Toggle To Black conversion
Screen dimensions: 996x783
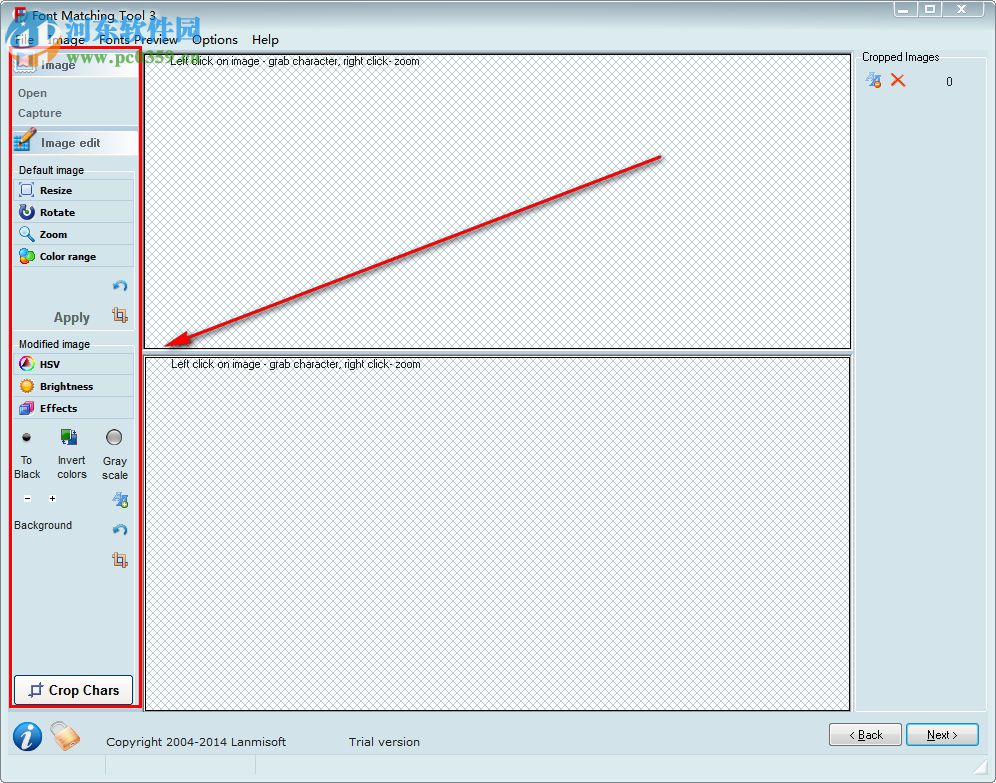(27, 437)
